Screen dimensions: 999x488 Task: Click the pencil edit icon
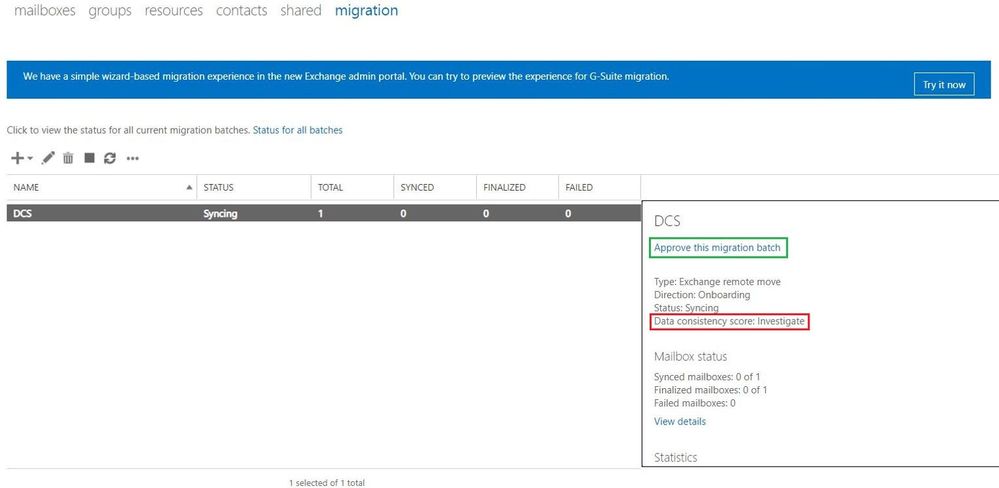(x=48, y=157)
